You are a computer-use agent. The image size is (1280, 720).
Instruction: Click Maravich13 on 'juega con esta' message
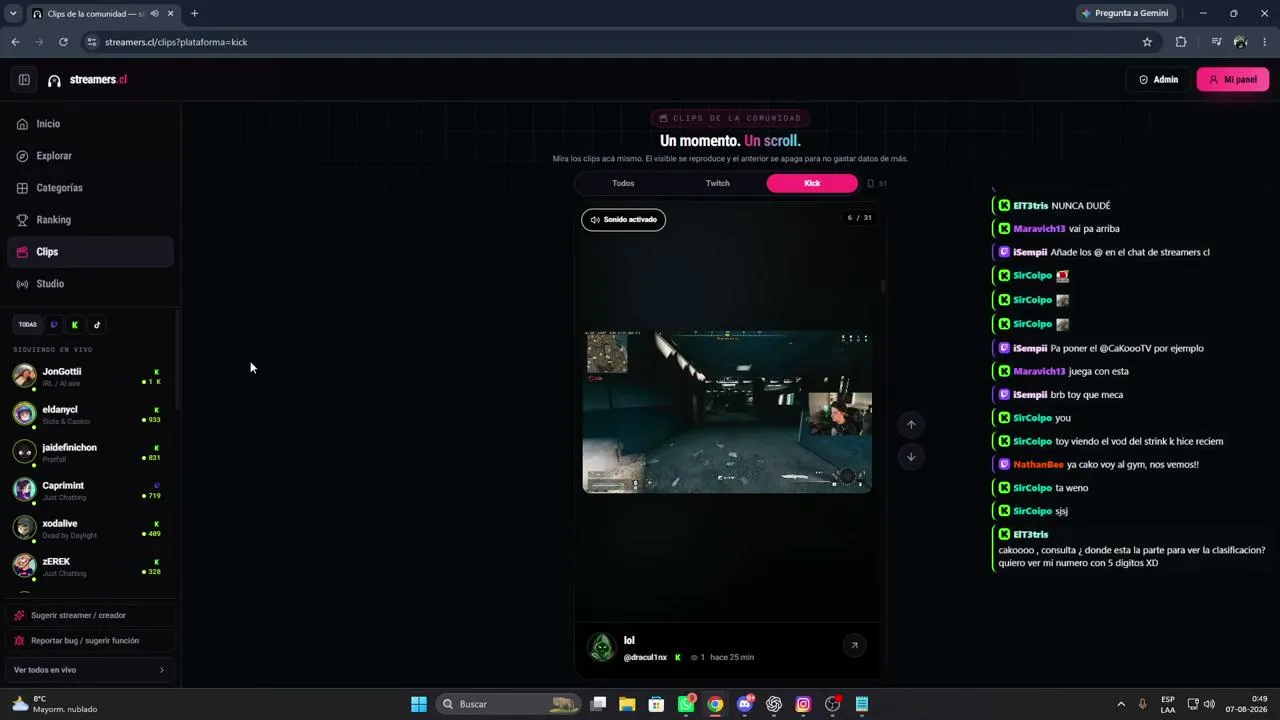coord(1039,372)
